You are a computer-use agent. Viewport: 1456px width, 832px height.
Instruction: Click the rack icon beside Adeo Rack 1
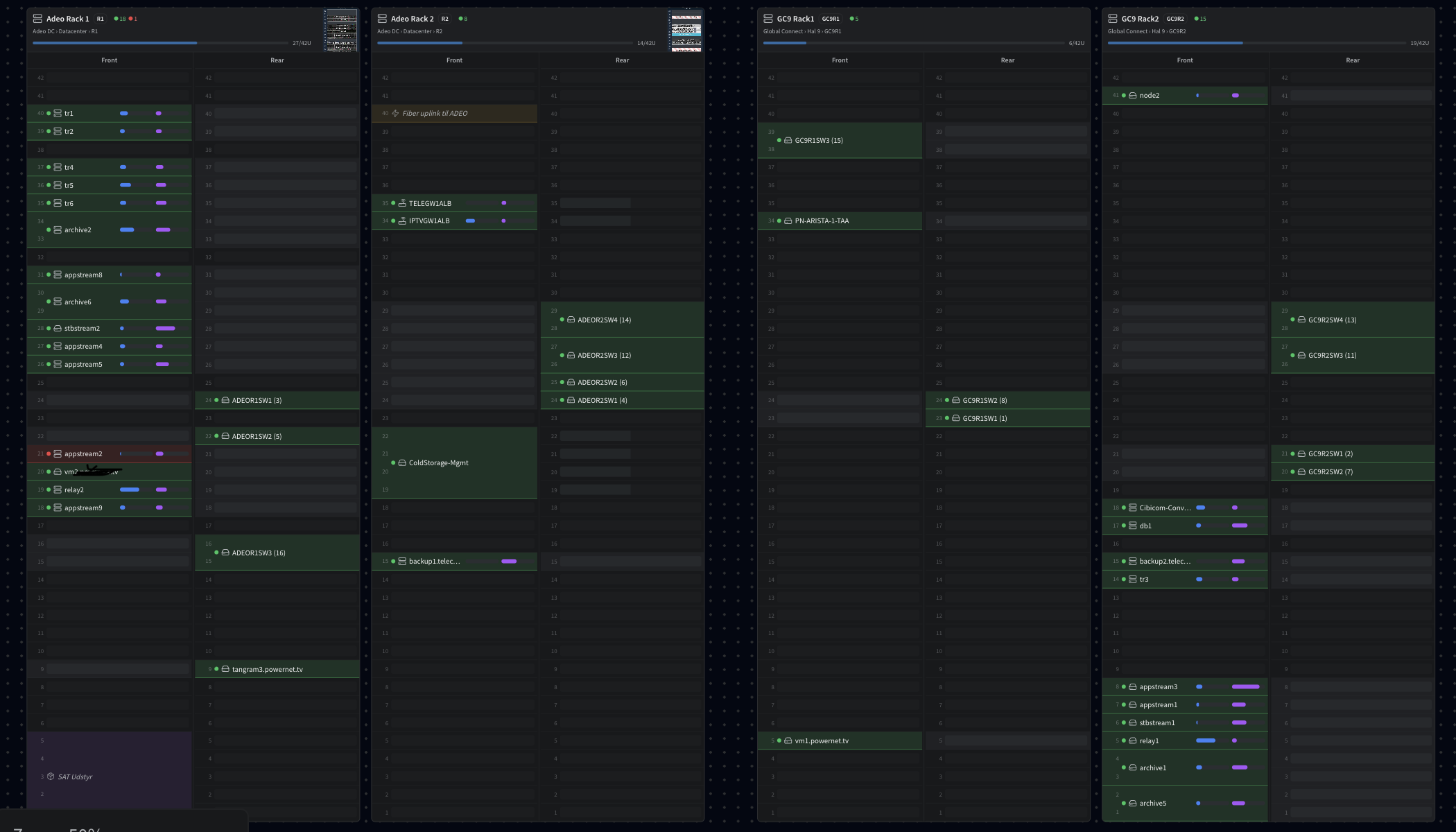37,19
